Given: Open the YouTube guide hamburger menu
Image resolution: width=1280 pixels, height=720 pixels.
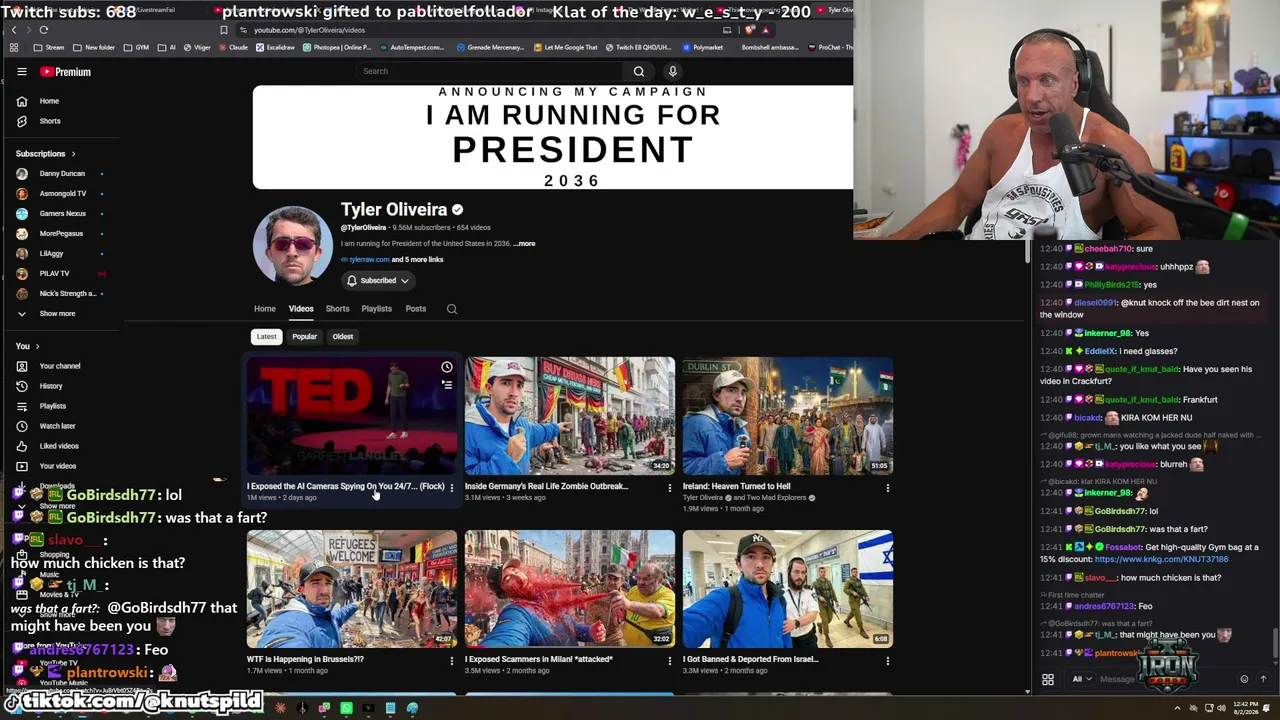Looking at the screenshot, I should [21, 72].
